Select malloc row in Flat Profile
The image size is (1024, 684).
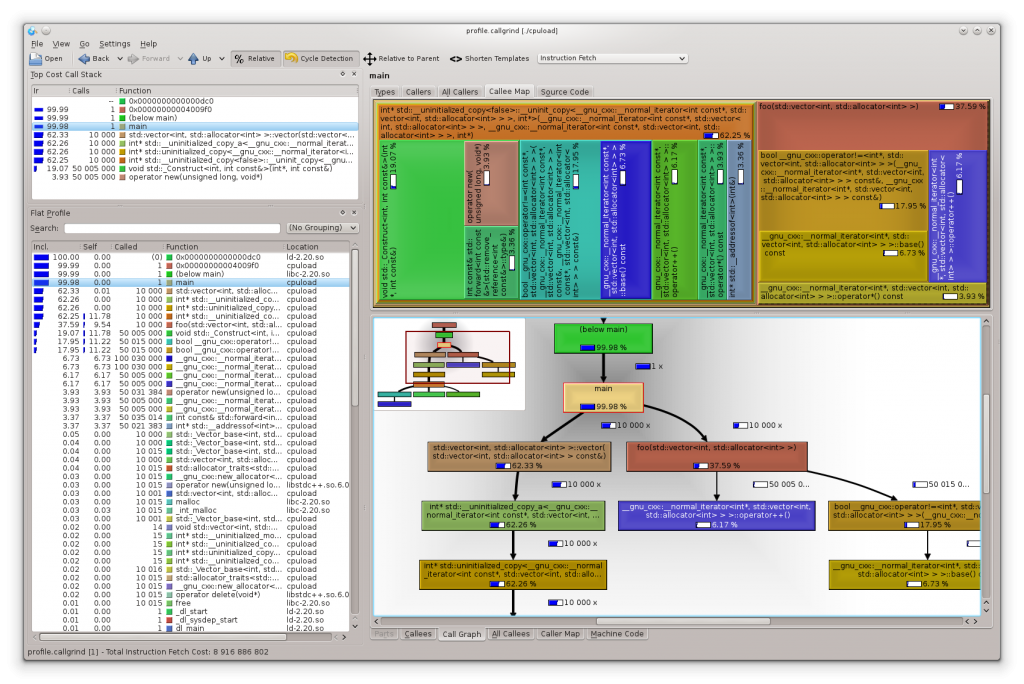(x=191, y=502)
